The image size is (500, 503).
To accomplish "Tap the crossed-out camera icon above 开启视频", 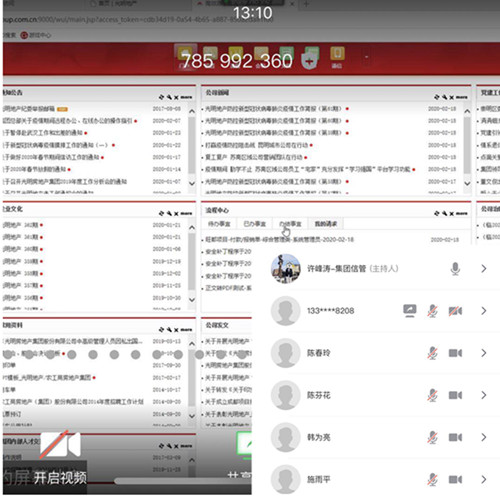I will click(x=60, y=445).
